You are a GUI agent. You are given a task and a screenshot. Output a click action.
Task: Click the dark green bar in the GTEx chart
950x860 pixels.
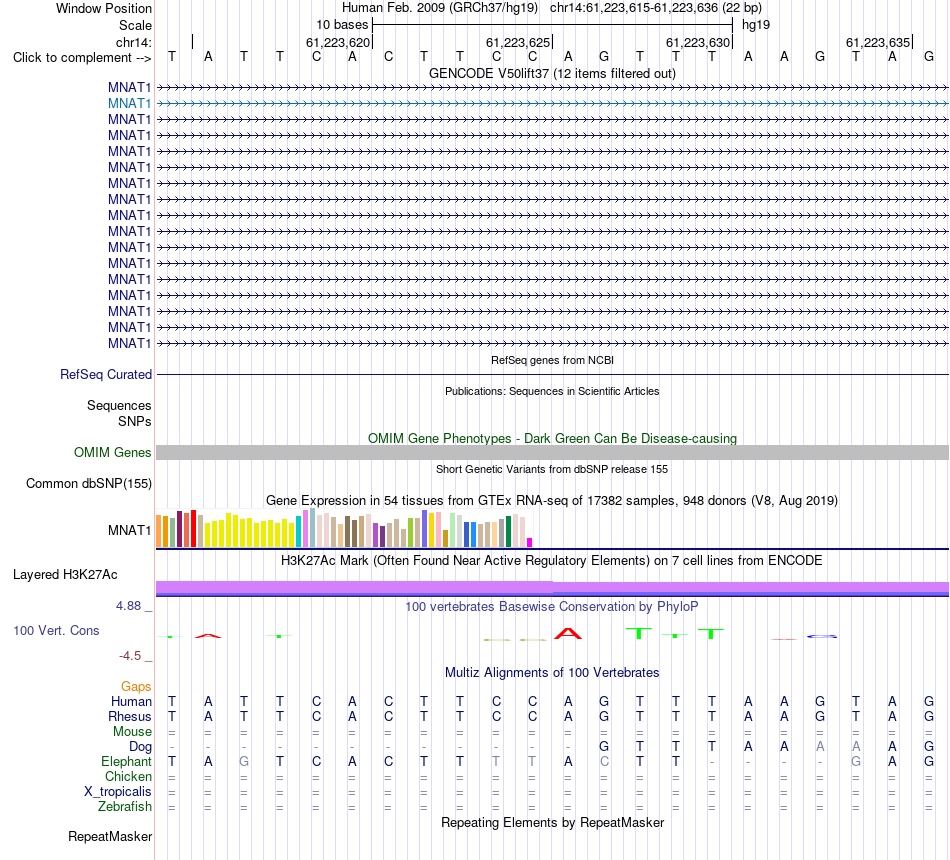[x=508, y=532]
